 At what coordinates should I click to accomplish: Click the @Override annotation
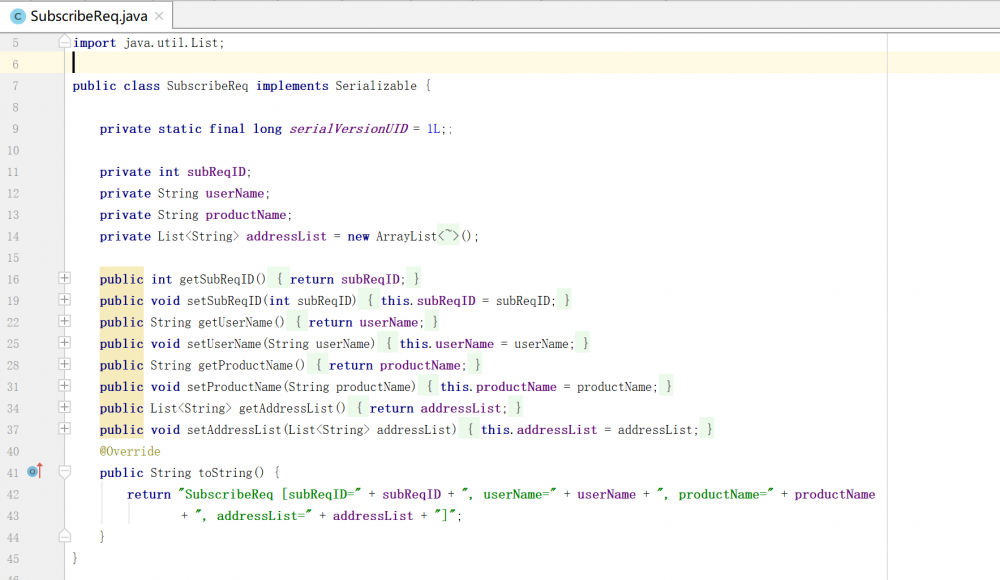point(130,451)
